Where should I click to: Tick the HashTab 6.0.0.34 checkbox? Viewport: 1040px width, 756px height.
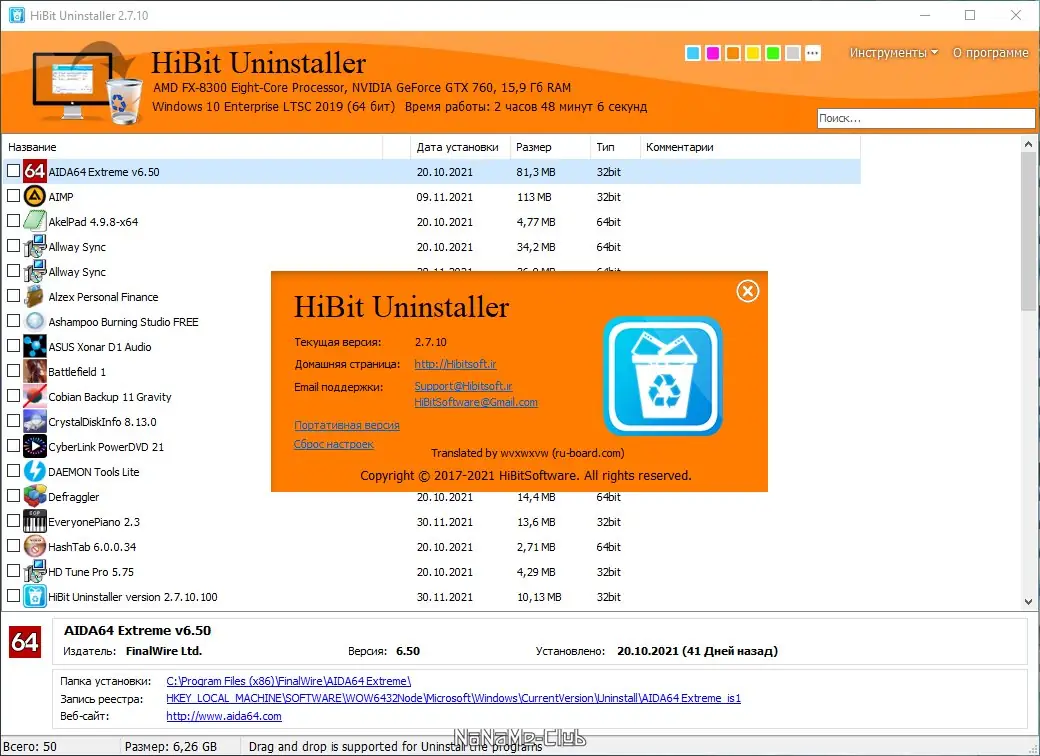point(13,546)
